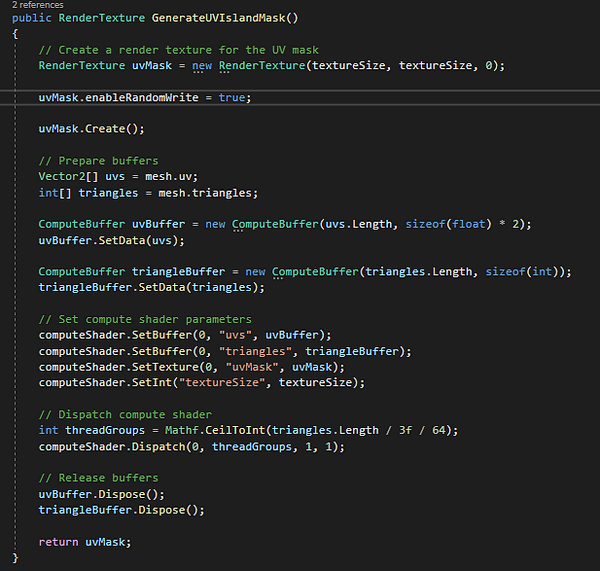Click the "uvMask" string literal
600x571 pixels.
coord(251,367)
